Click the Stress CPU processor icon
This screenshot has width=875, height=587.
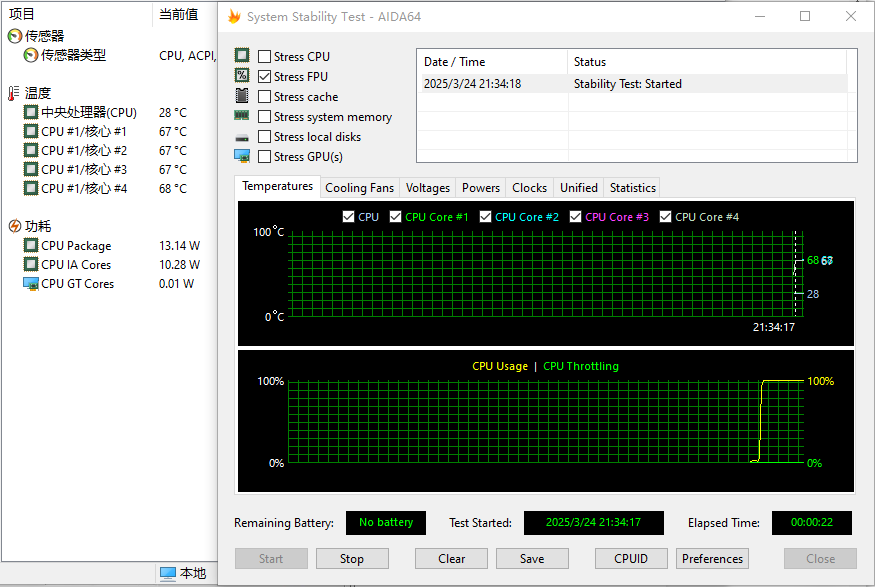(x=240, y=56)
